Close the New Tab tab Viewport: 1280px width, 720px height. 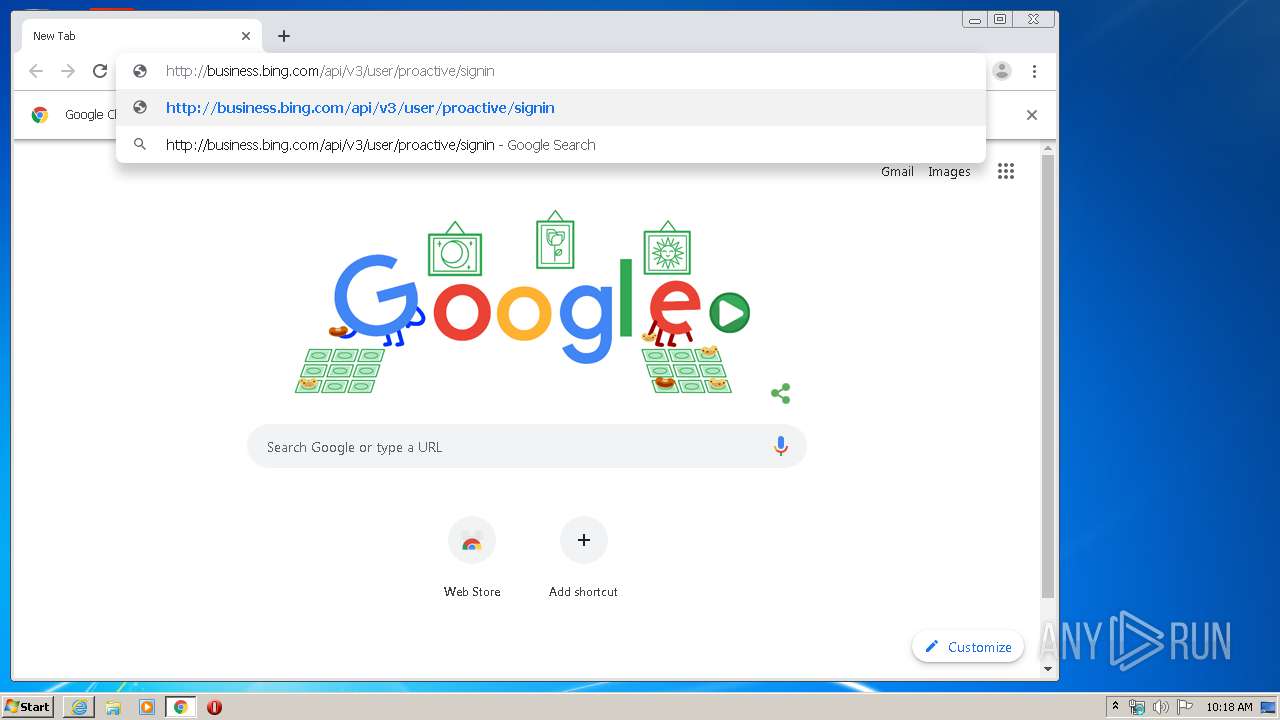246,36
